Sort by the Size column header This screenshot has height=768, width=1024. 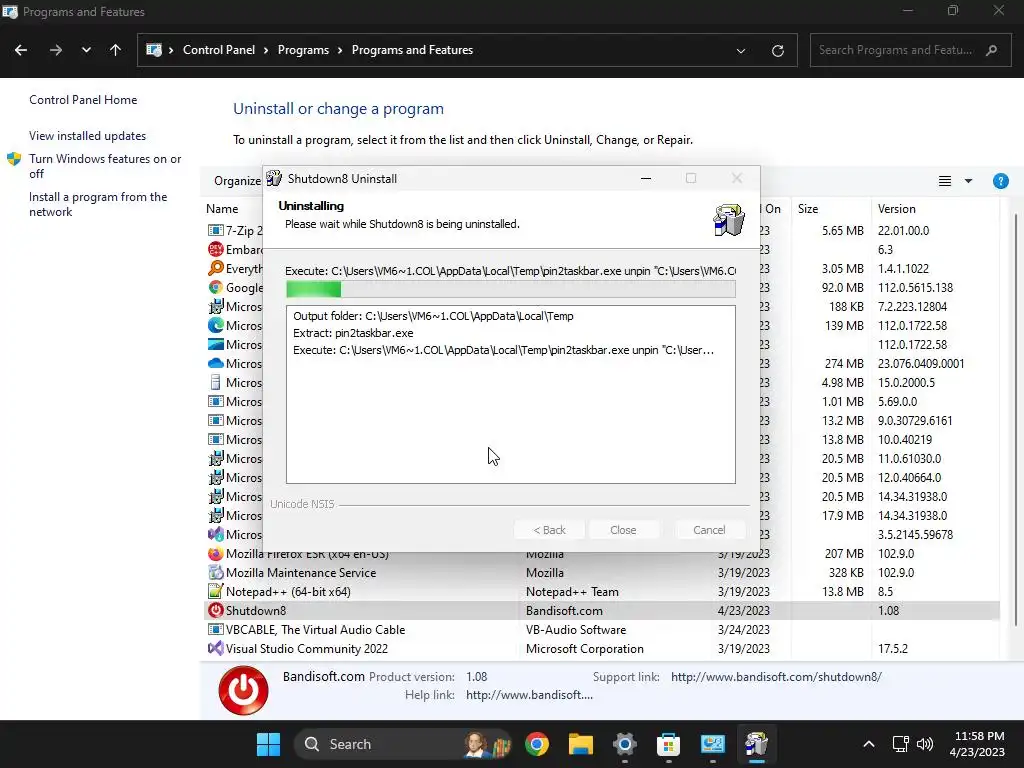click(808, 209)
